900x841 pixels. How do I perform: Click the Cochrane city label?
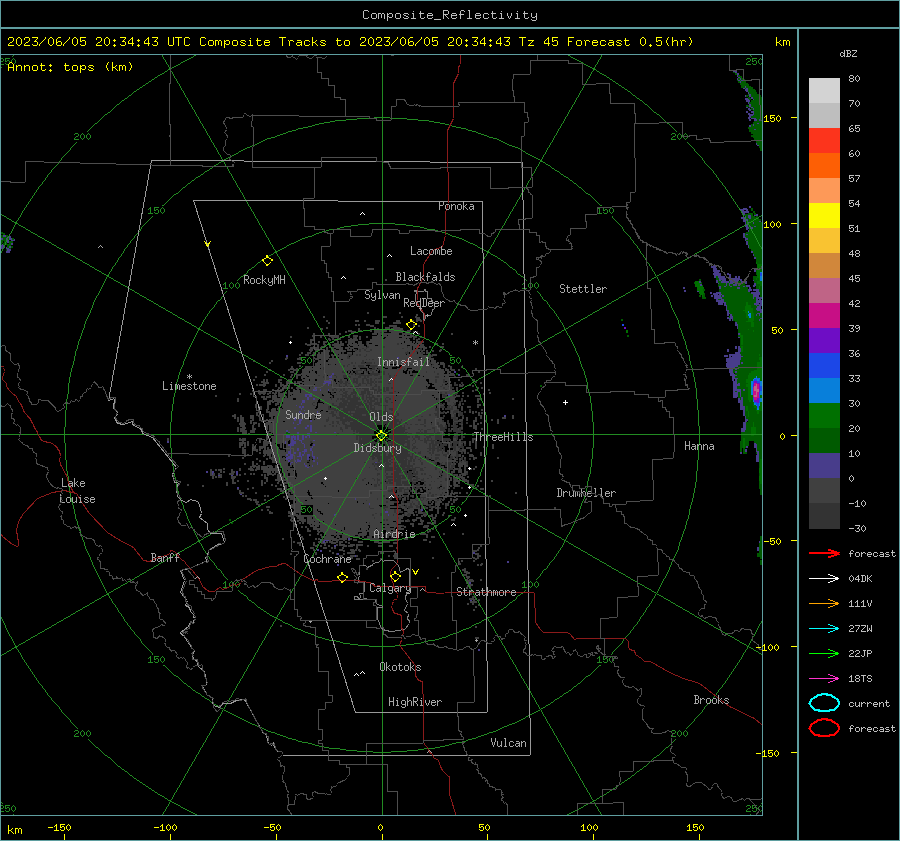[x=327, y=559]
